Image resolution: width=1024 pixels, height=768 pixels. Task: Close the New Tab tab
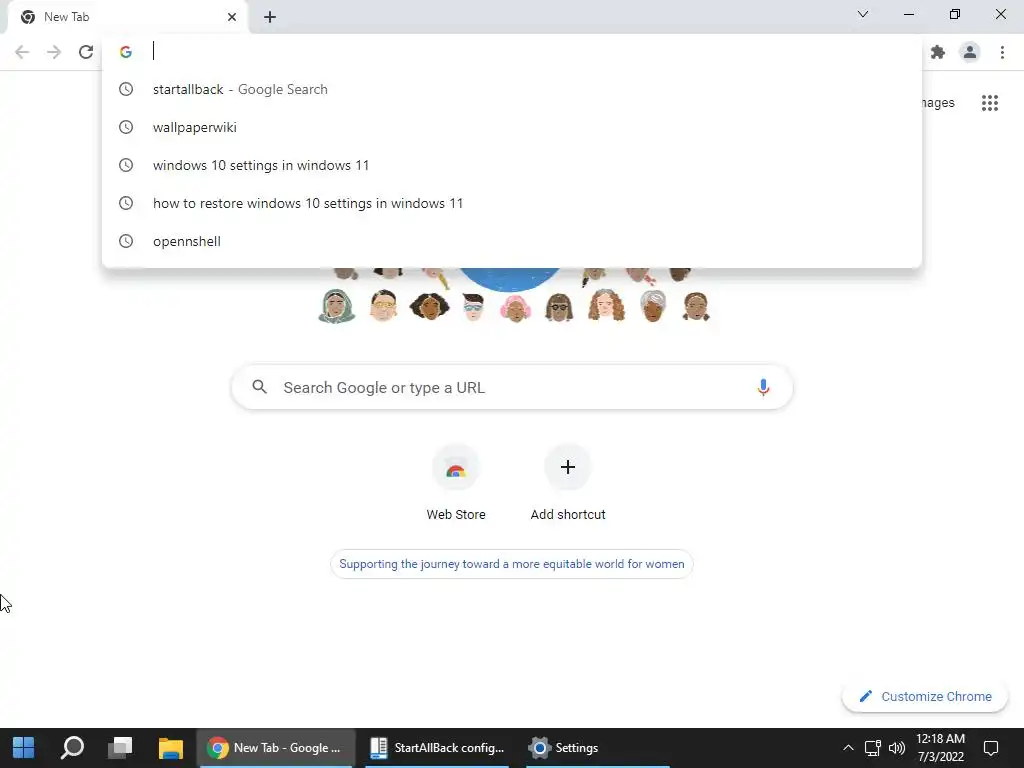coord(232,17)
